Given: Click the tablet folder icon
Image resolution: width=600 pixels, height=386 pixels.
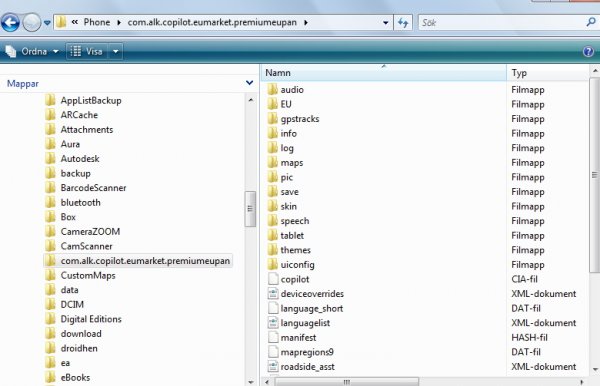Looking at the screenshot, I should point(272,235).
